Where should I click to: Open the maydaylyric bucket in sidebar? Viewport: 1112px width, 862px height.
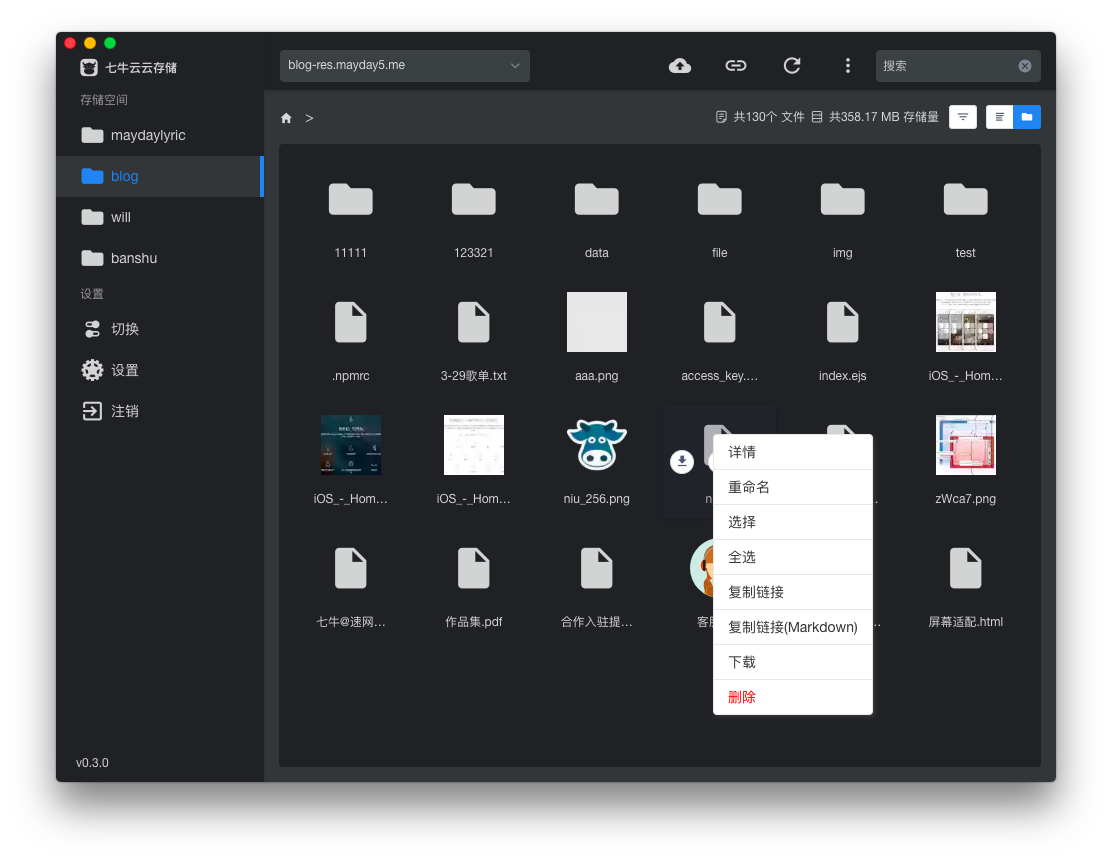pyautogui.click(x=147, y=135)
